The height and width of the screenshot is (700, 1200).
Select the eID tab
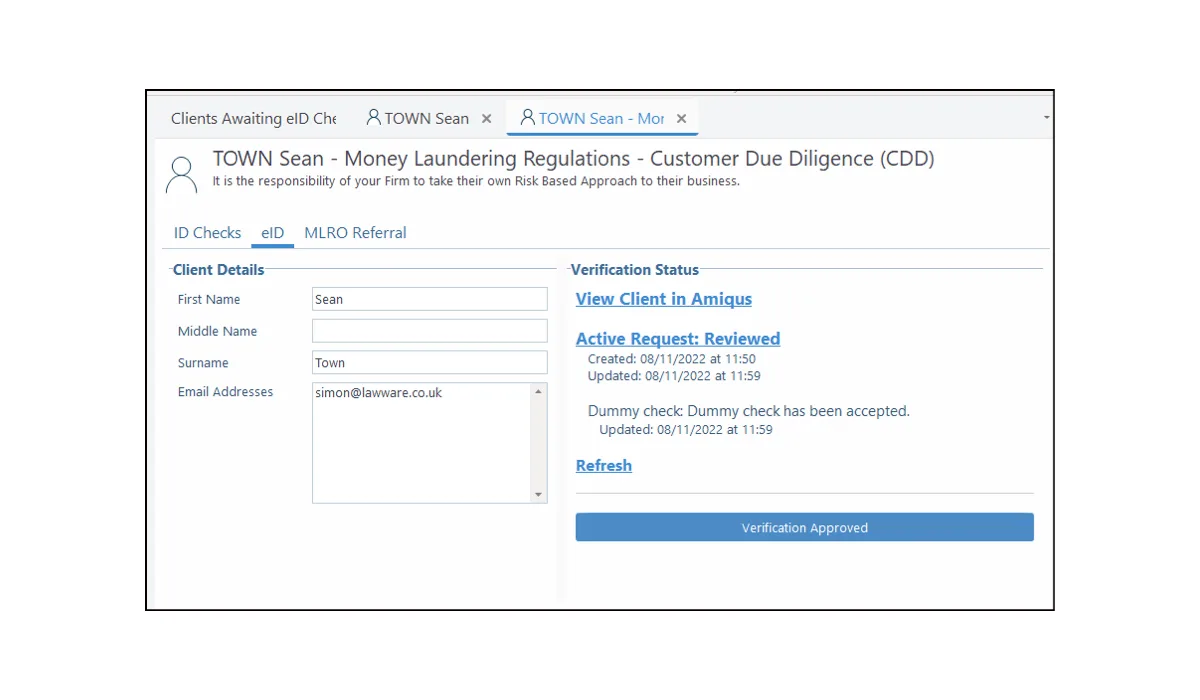[272, 232]
